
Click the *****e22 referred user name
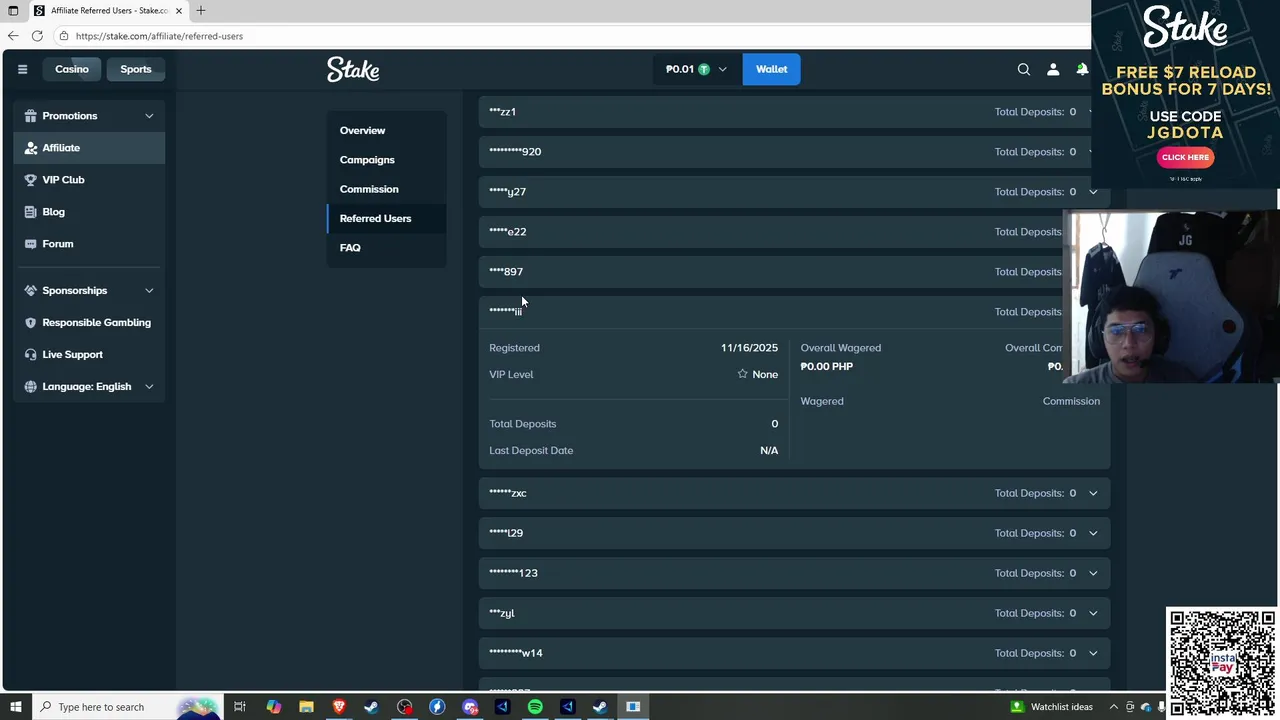(x=507, y=232)
